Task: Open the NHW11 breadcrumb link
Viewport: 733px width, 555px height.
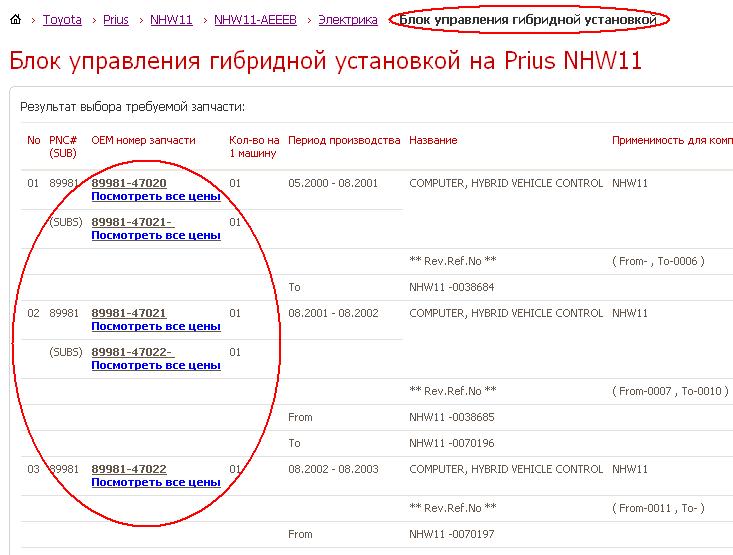Action: click(x=171, y=20)
